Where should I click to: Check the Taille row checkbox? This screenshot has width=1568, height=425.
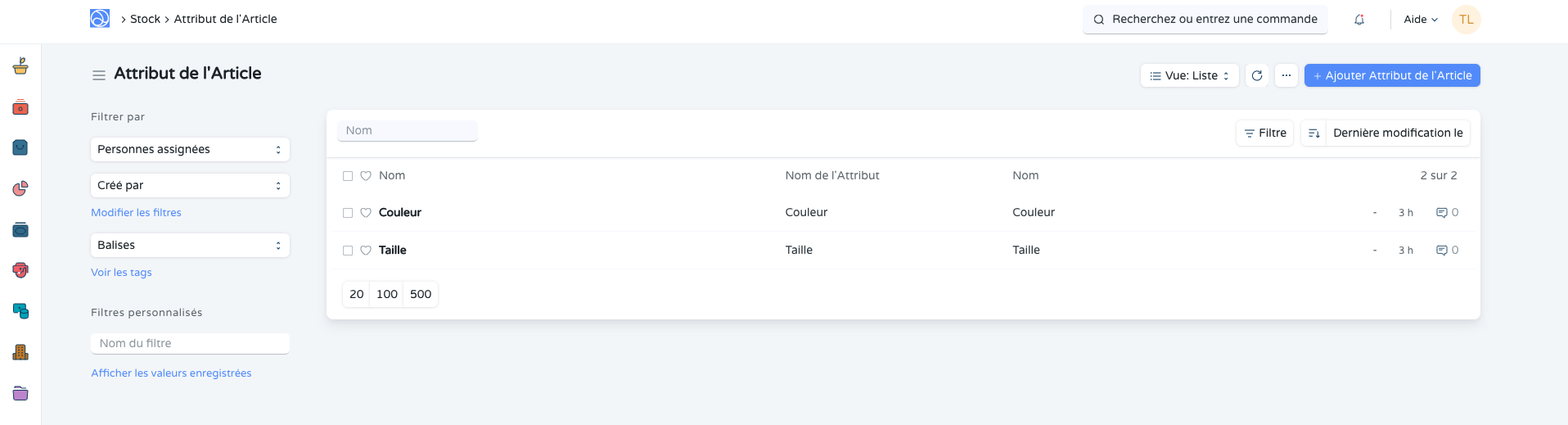coord(348,251)
